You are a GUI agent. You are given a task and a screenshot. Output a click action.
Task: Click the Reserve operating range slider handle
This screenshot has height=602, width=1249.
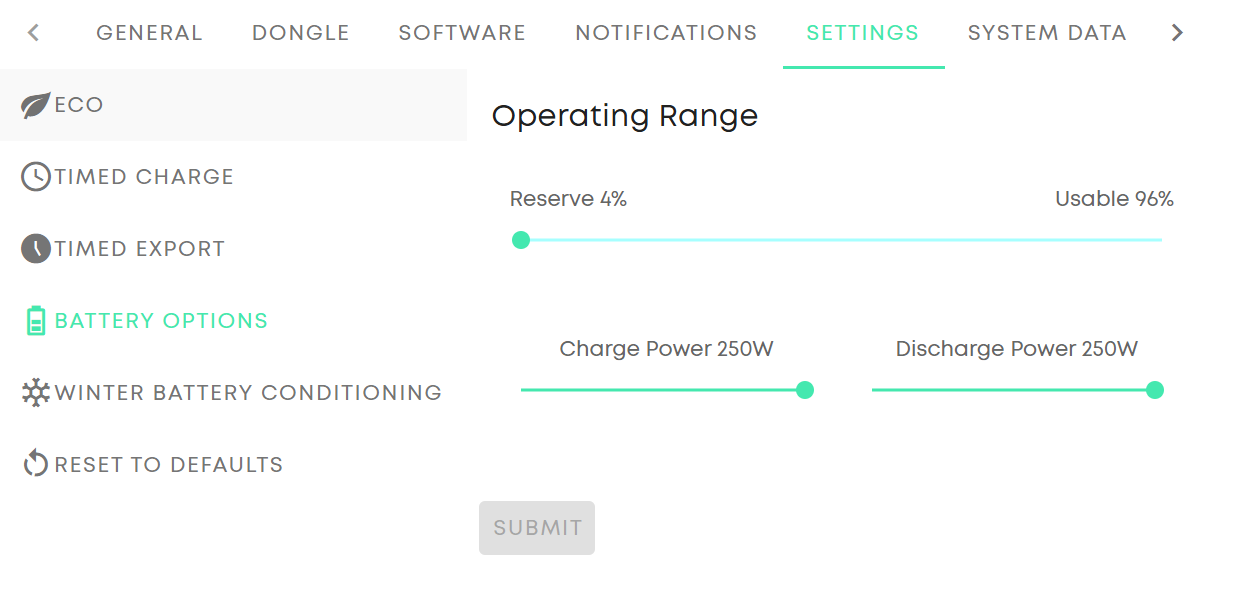pyautogui.click(x=521, y=240)
